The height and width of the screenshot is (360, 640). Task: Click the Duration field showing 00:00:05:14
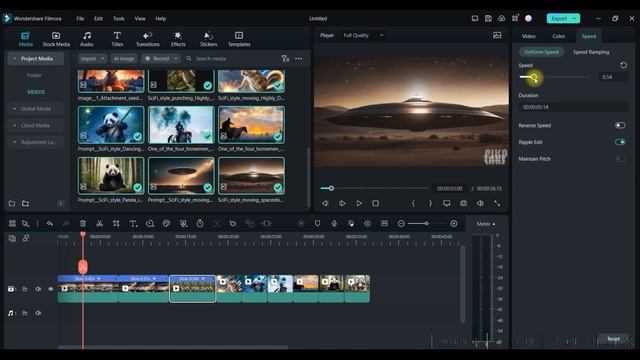tap(573, 107)
